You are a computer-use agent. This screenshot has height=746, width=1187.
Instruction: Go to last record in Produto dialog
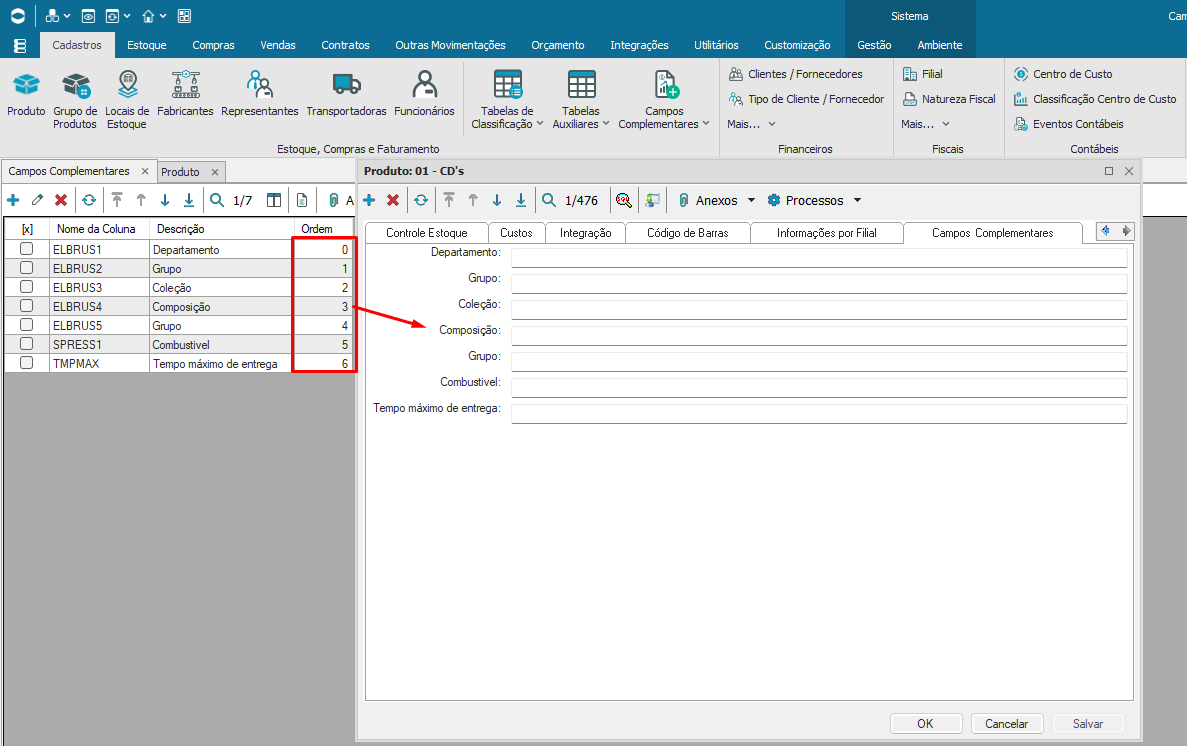(521, 200)
